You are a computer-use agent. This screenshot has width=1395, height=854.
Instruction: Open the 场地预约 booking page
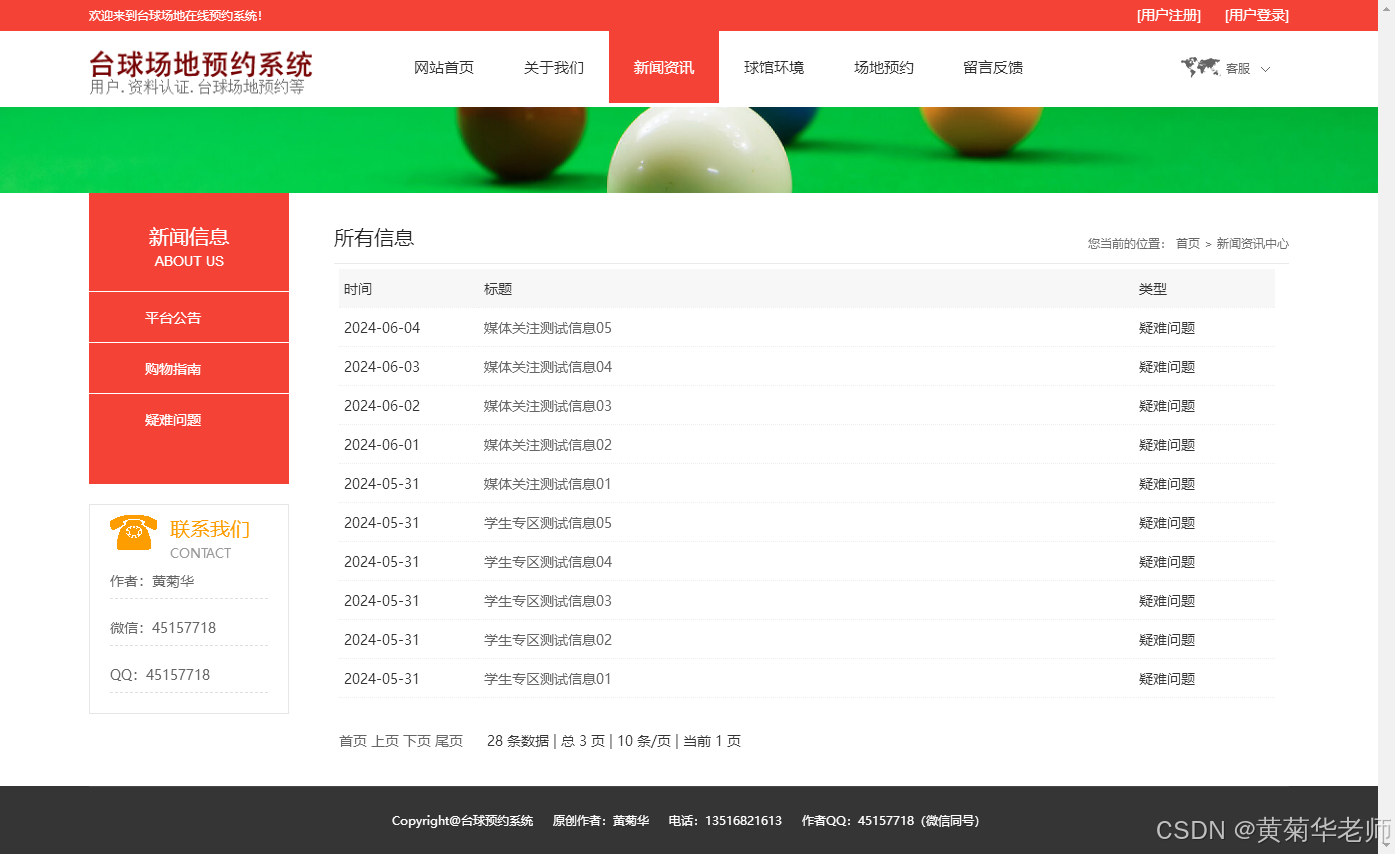tap(883, 67)
